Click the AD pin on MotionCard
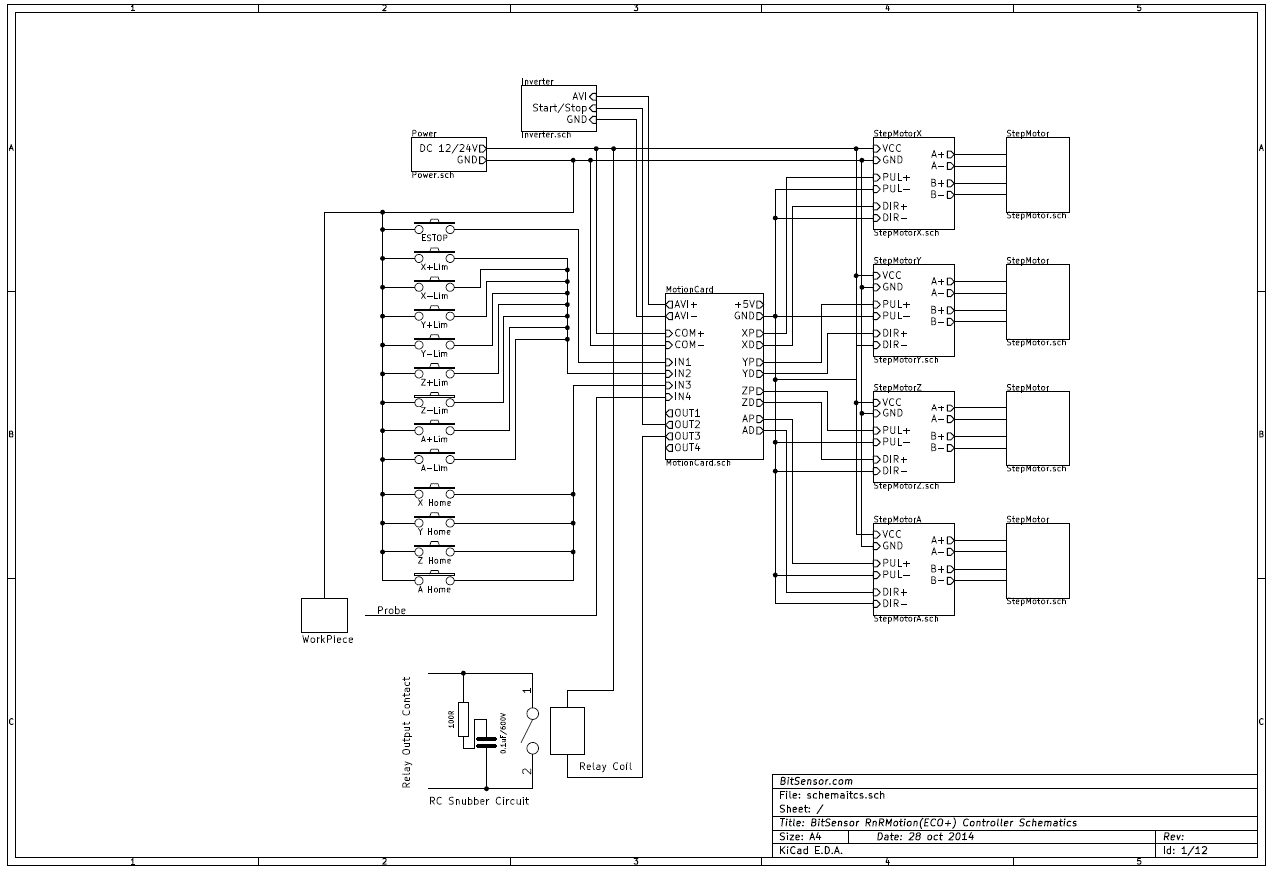Image resolution: width=1272 pixels, height=880 pixels. (x=753, y=431)
